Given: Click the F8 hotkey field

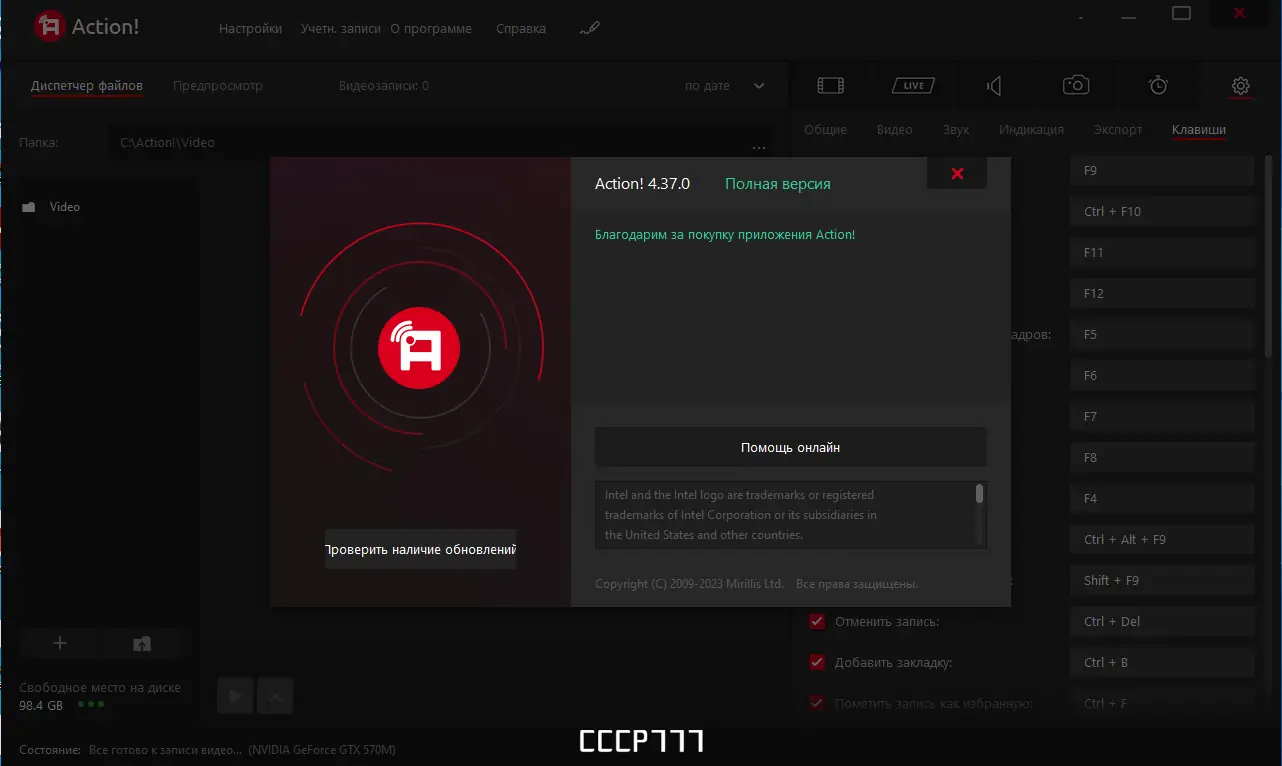Looking at the screenshot, I should pyautogui.click(x=1162, y=458).
